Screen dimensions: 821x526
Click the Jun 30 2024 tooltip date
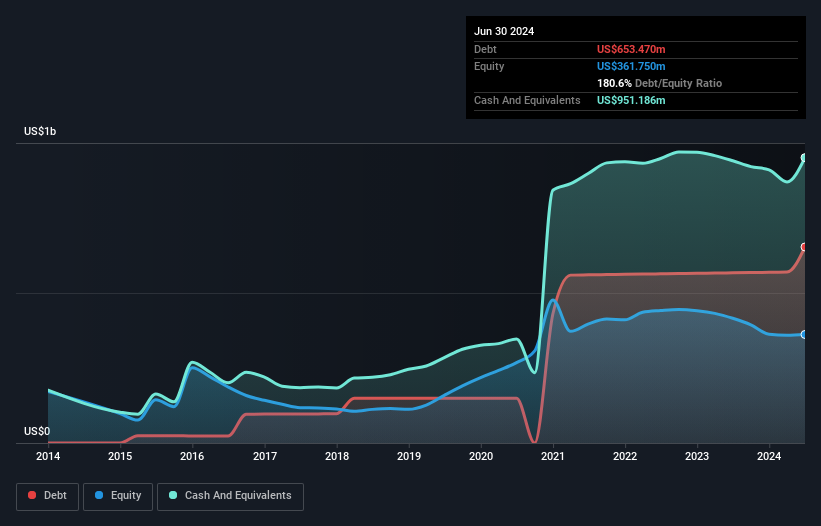click(504, 31)
